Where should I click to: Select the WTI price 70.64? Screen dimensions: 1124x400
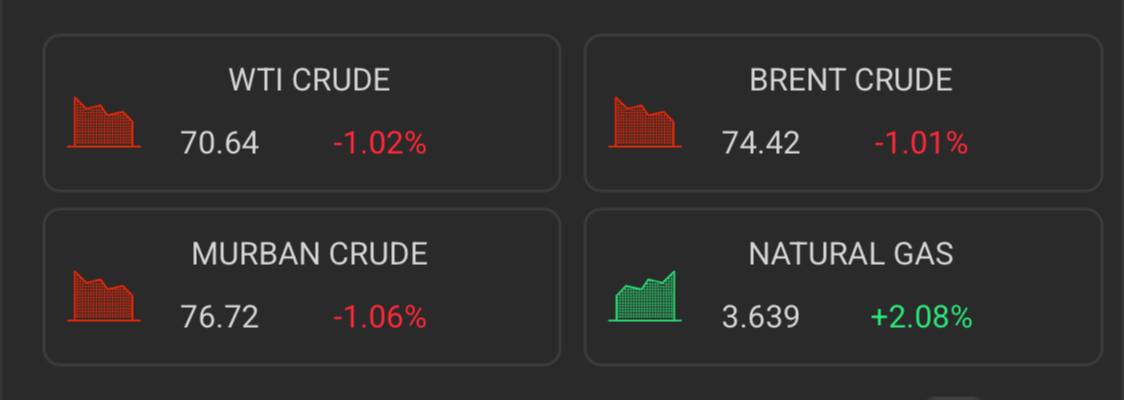[219, 143]
